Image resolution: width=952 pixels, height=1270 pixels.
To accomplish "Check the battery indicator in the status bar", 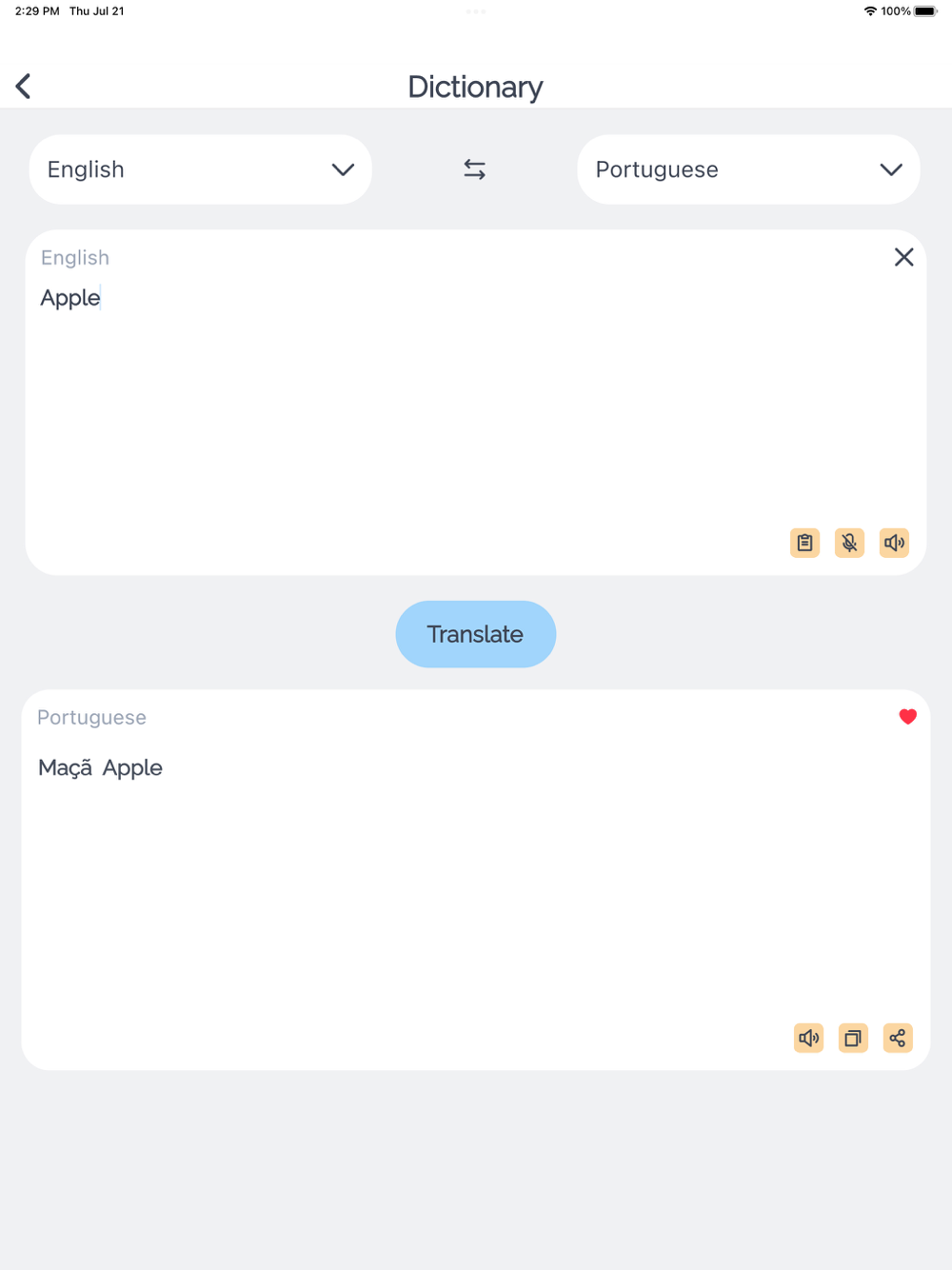I will pyautogui.click(x=925, y=11).
